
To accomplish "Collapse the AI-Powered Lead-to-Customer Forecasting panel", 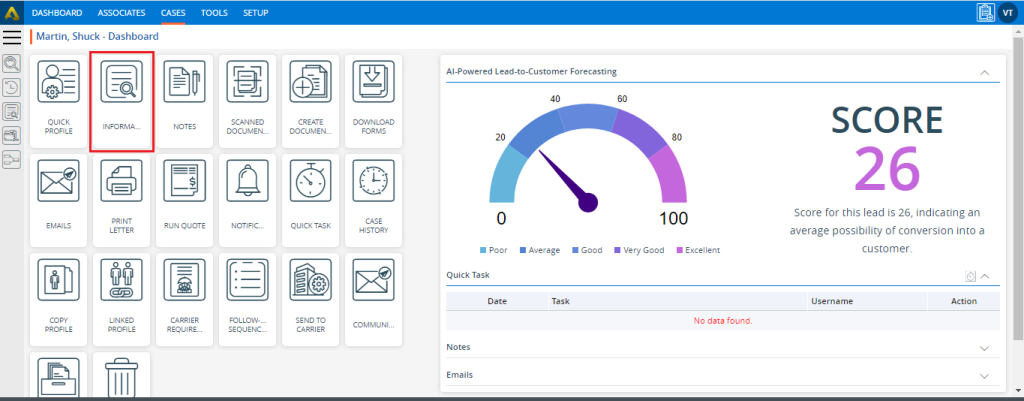I will point(985,72).
